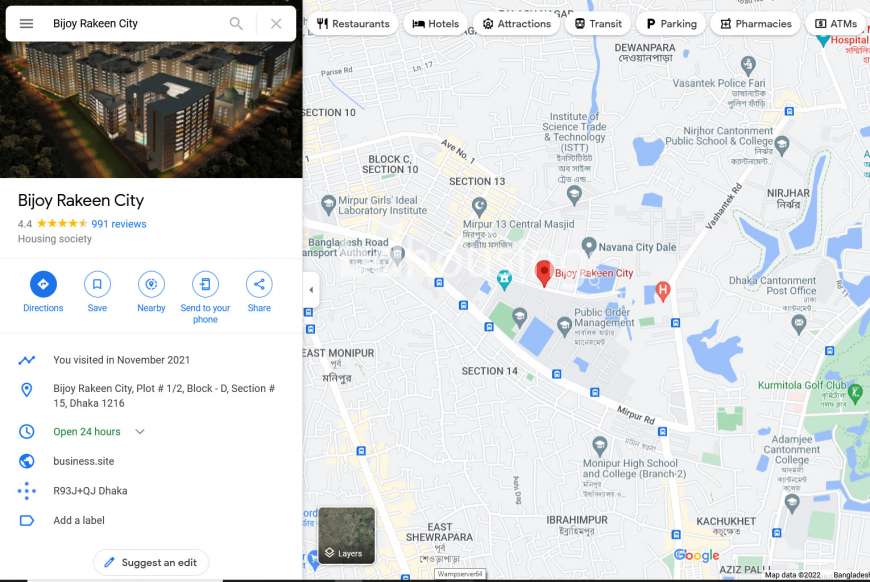870x582 pixels.
Task: Collapse the side panel arrow
Action: click(x=311, y=290)
